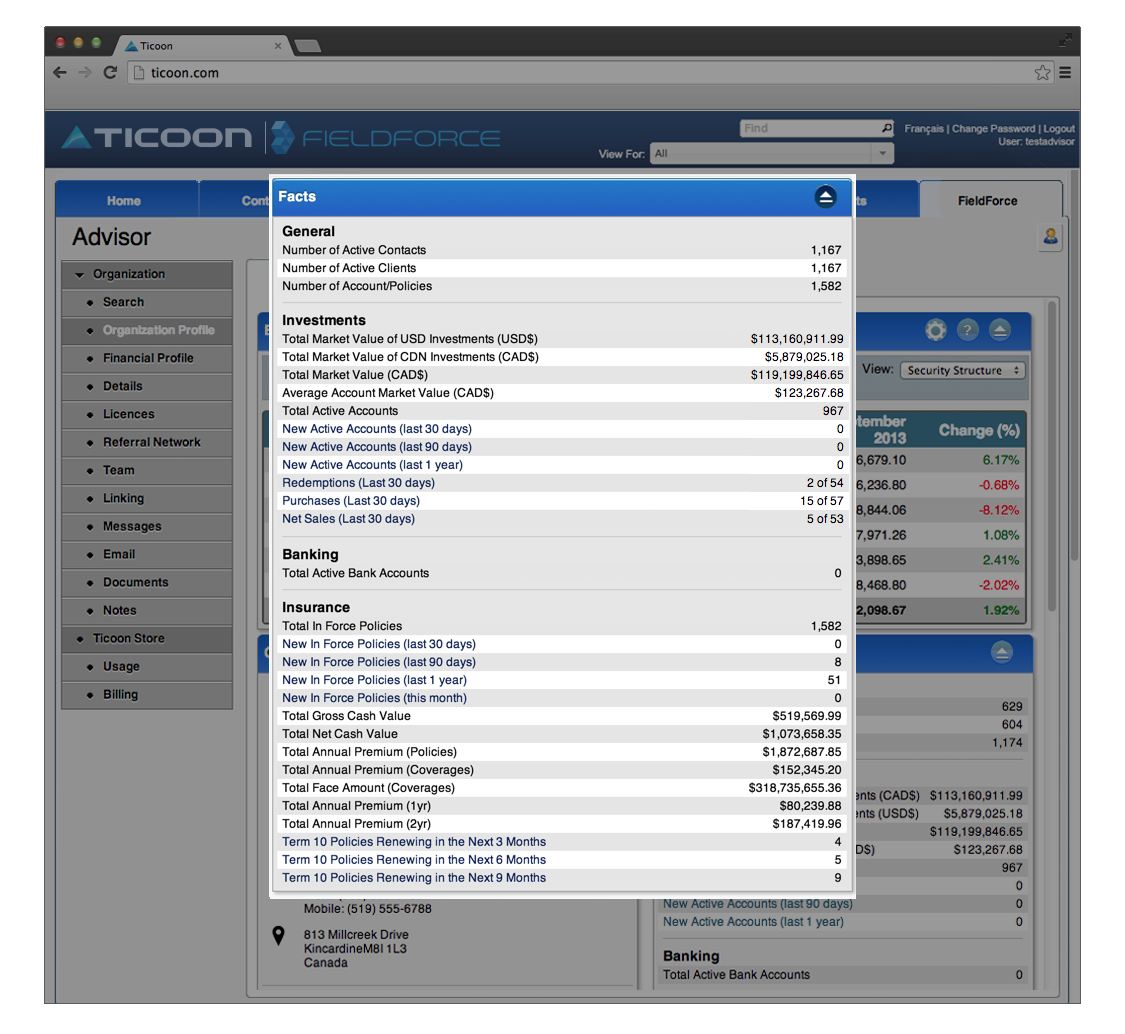Bookmark the page with the star icon
Screen dimensions: 1125x1034
point(1042,72)
